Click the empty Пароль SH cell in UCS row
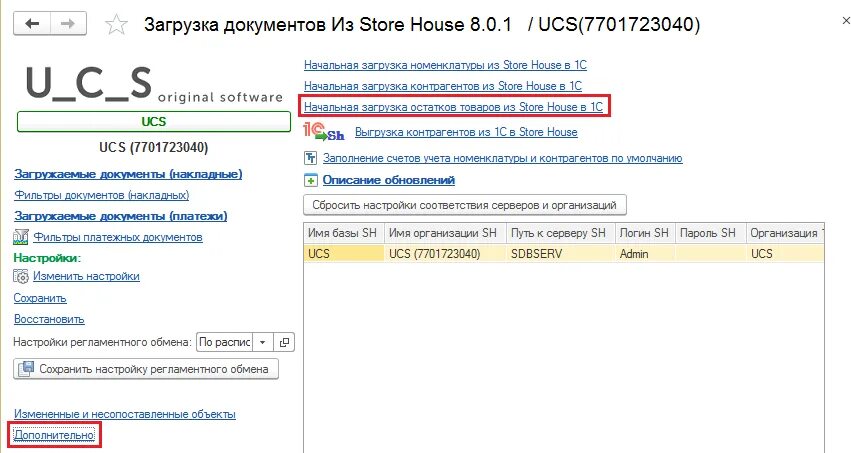Viewport: 851px width, 453px height. pos(710,253)
